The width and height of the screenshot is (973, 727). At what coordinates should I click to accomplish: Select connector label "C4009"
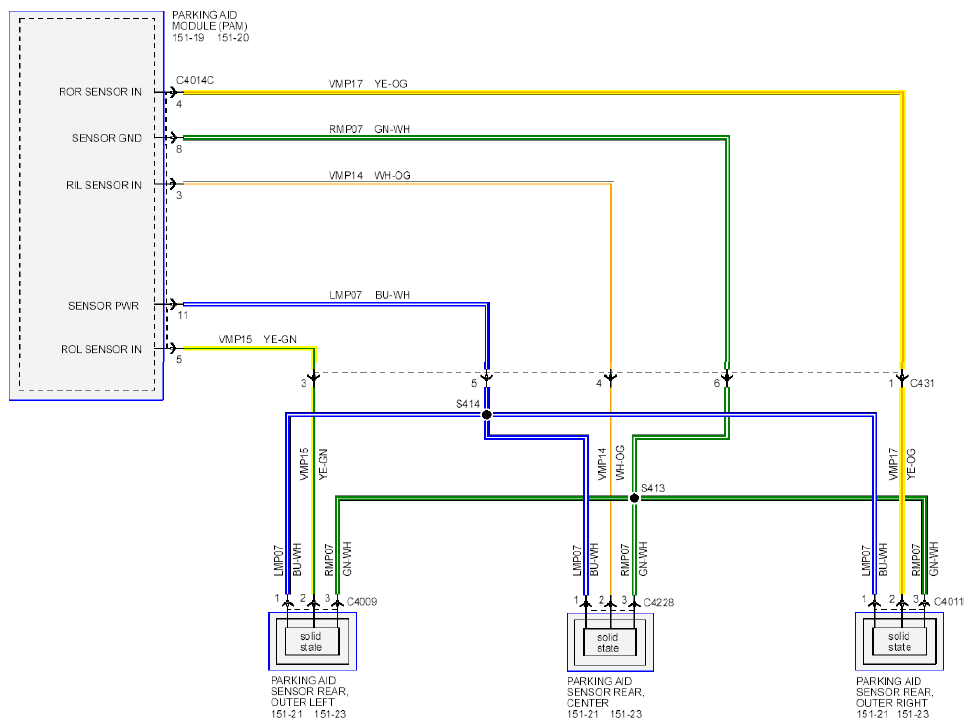(362, 601)
